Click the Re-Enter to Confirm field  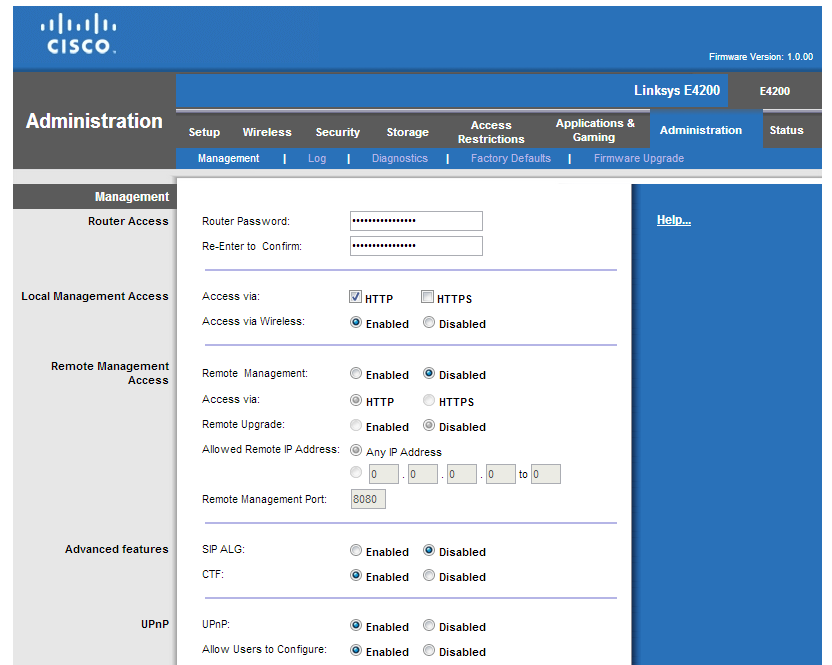point(416,246)
